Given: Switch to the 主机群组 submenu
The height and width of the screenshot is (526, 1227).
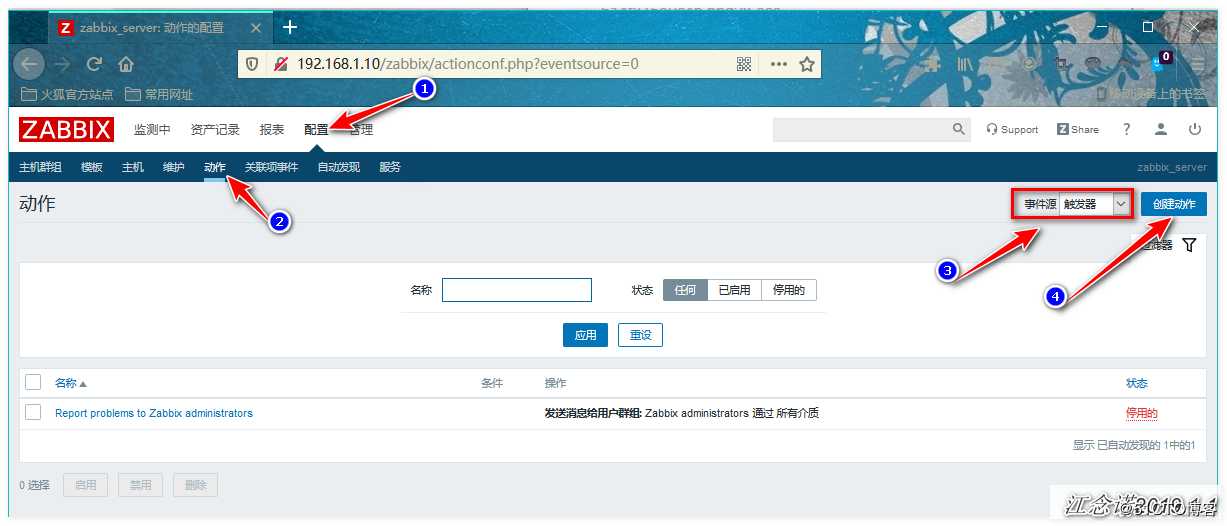Looking at the screenshot, I should tap(40, 167).
